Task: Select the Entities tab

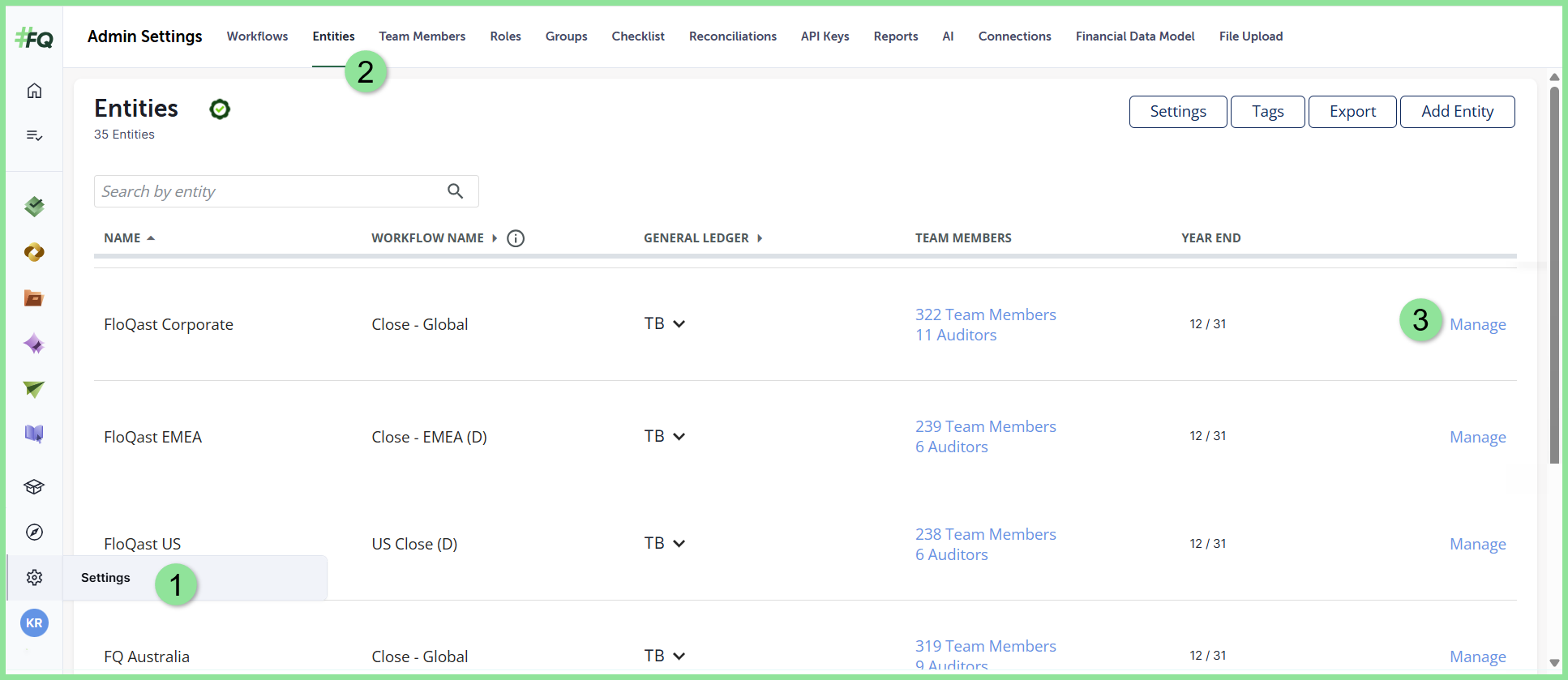Action: coord(333,36)
